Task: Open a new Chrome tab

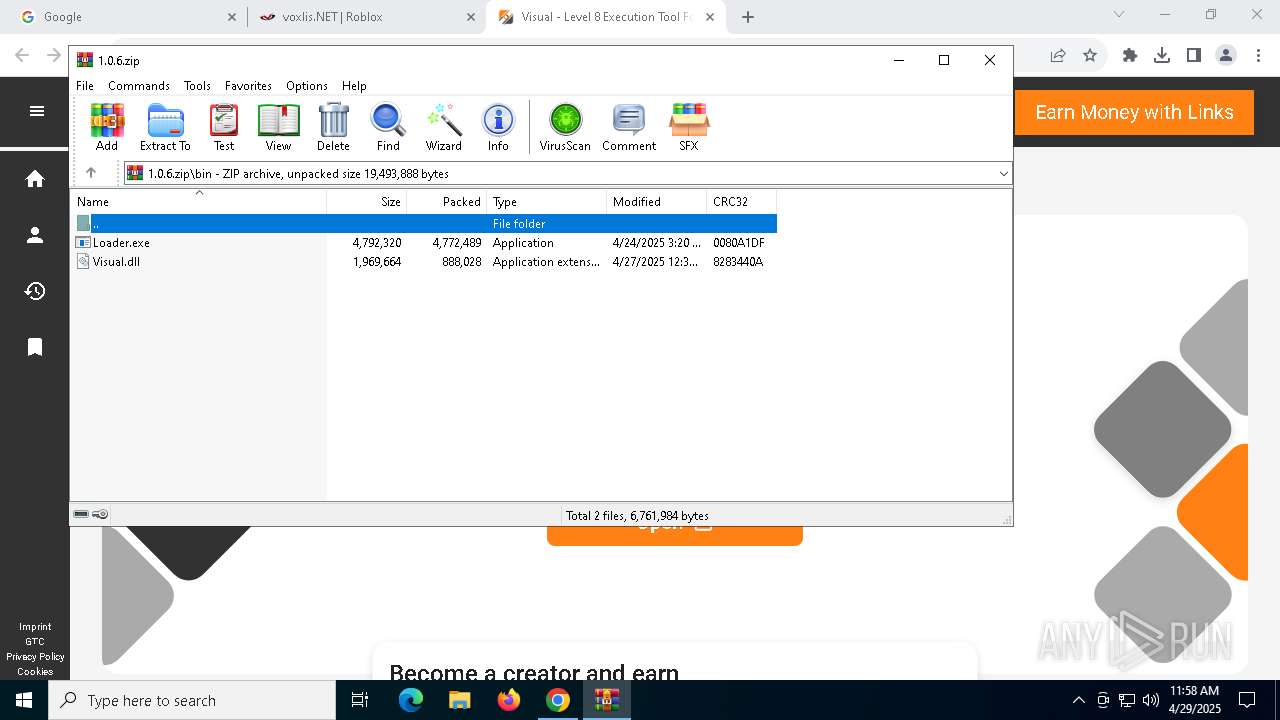Action: point(748,17)
